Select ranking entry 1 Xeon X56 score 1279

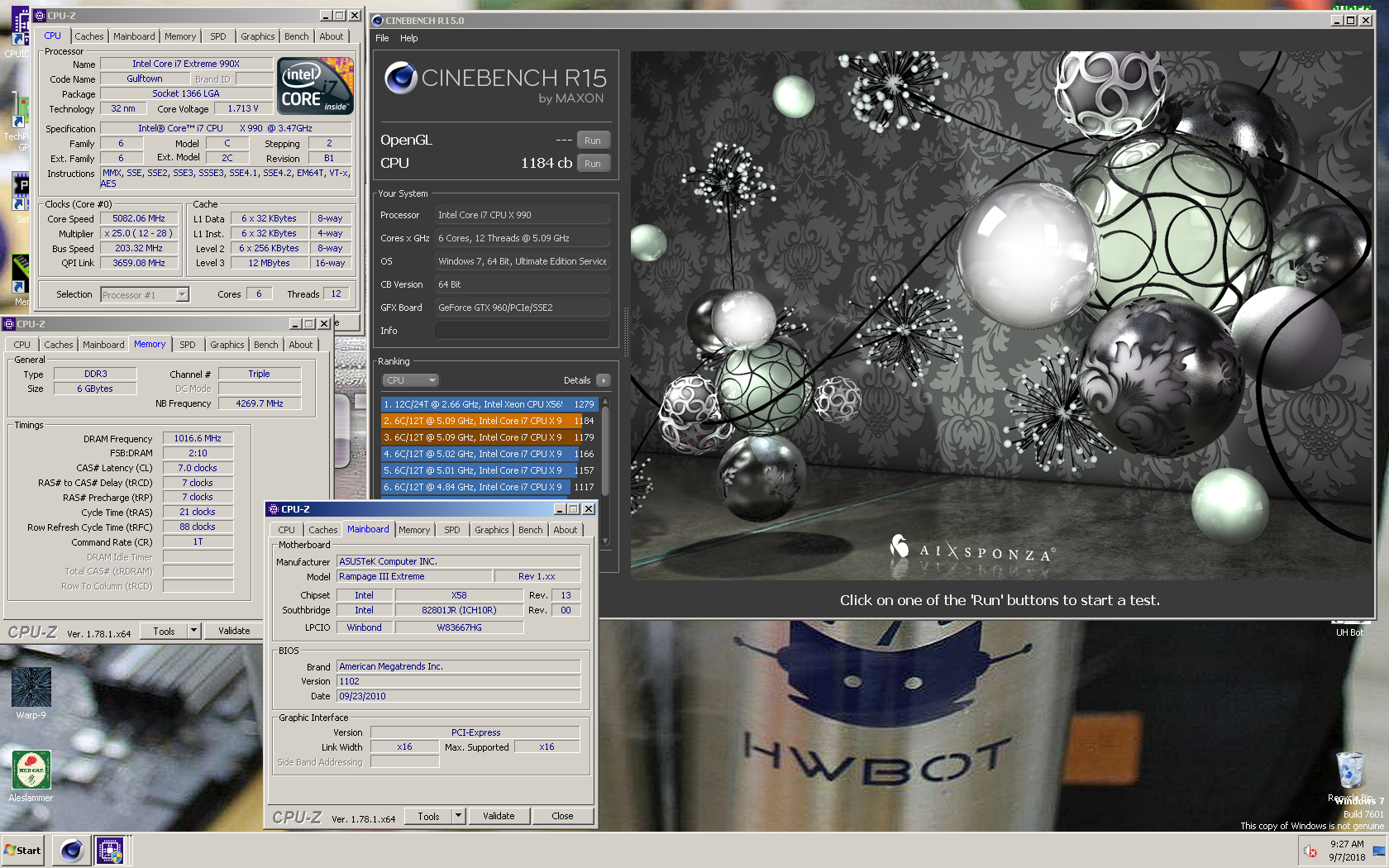pyautogui.click(x=489, y=404)
